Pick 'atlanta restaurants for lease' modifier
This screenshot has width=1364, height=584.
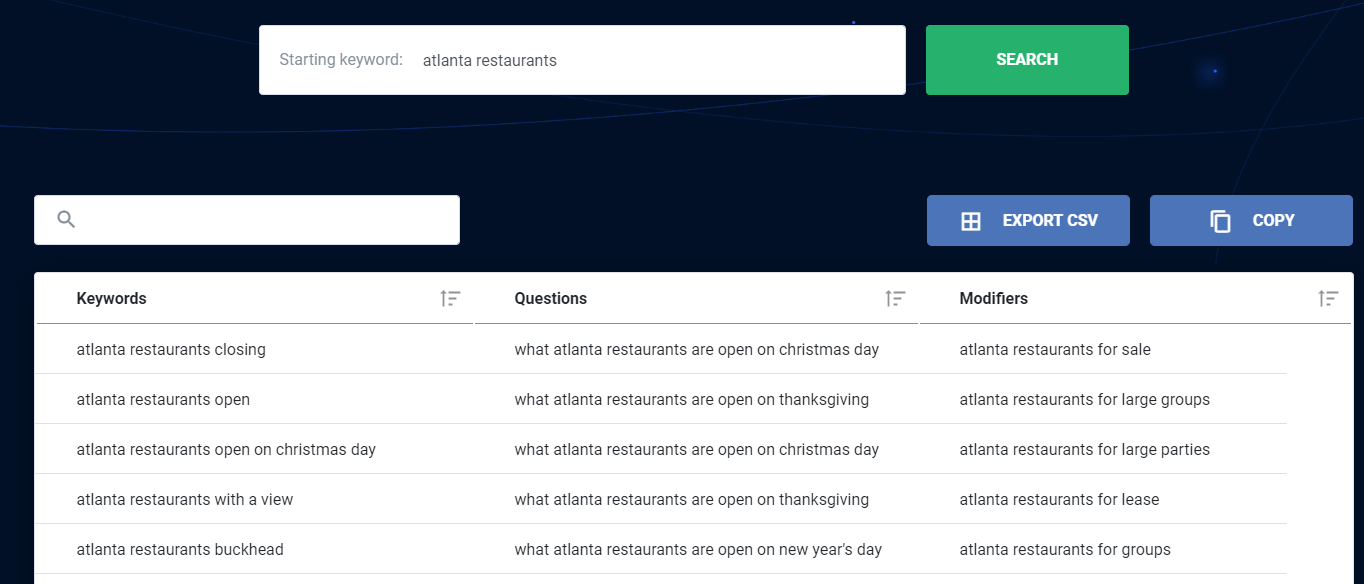click(x=1059, y=499)
